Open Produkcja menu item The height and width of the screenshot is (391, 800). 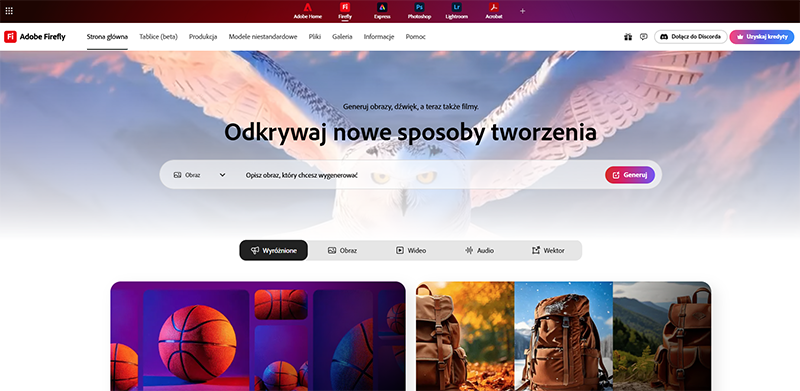(203, 37)
